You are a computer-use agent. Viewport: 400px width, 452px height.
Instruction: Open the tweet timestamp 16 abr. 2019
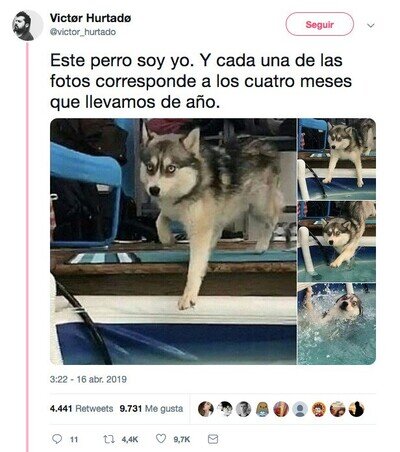pos(88,379)
